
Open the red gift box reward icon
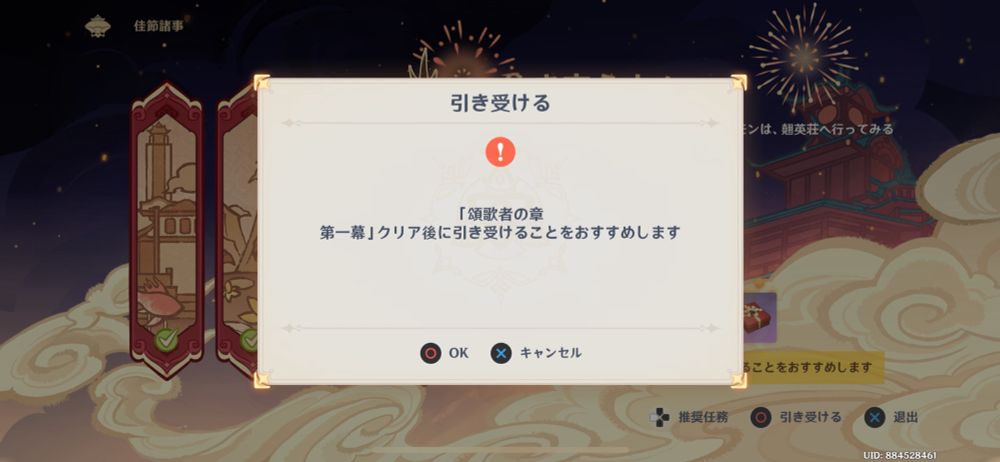(x=760, y=318)
